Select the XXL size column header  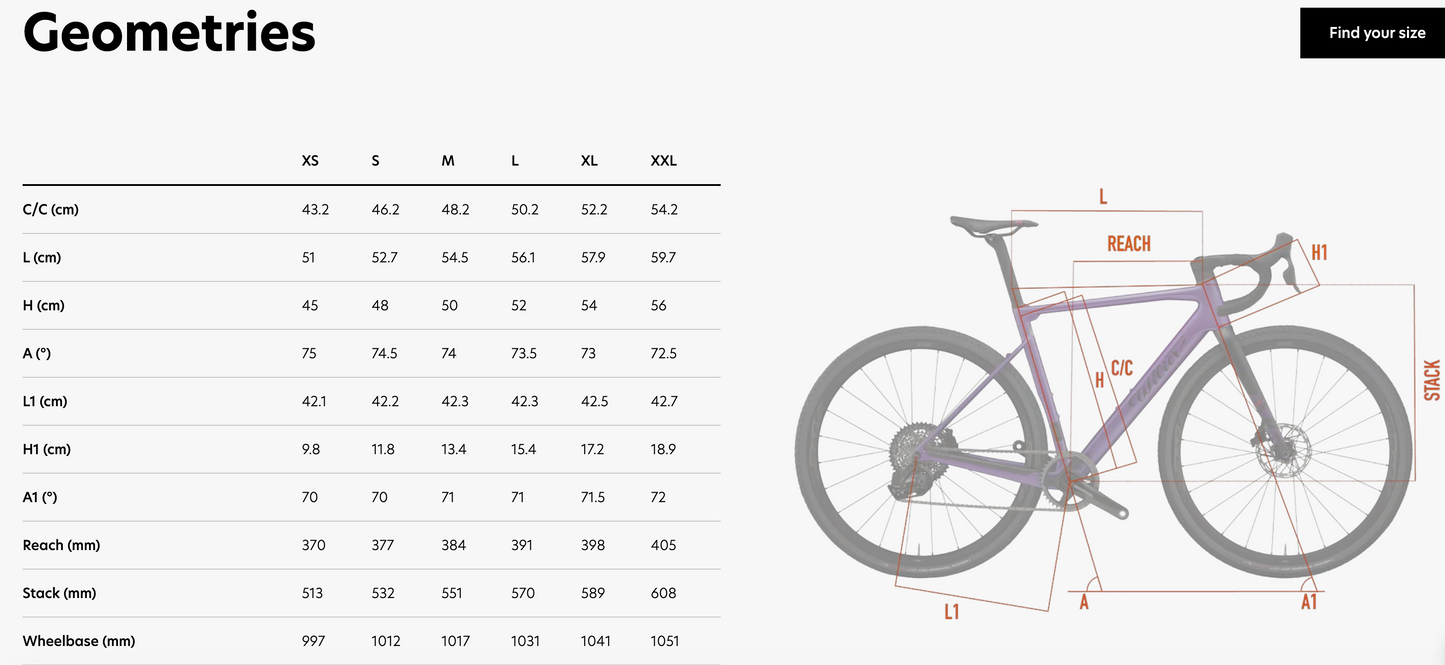[663, 161]
